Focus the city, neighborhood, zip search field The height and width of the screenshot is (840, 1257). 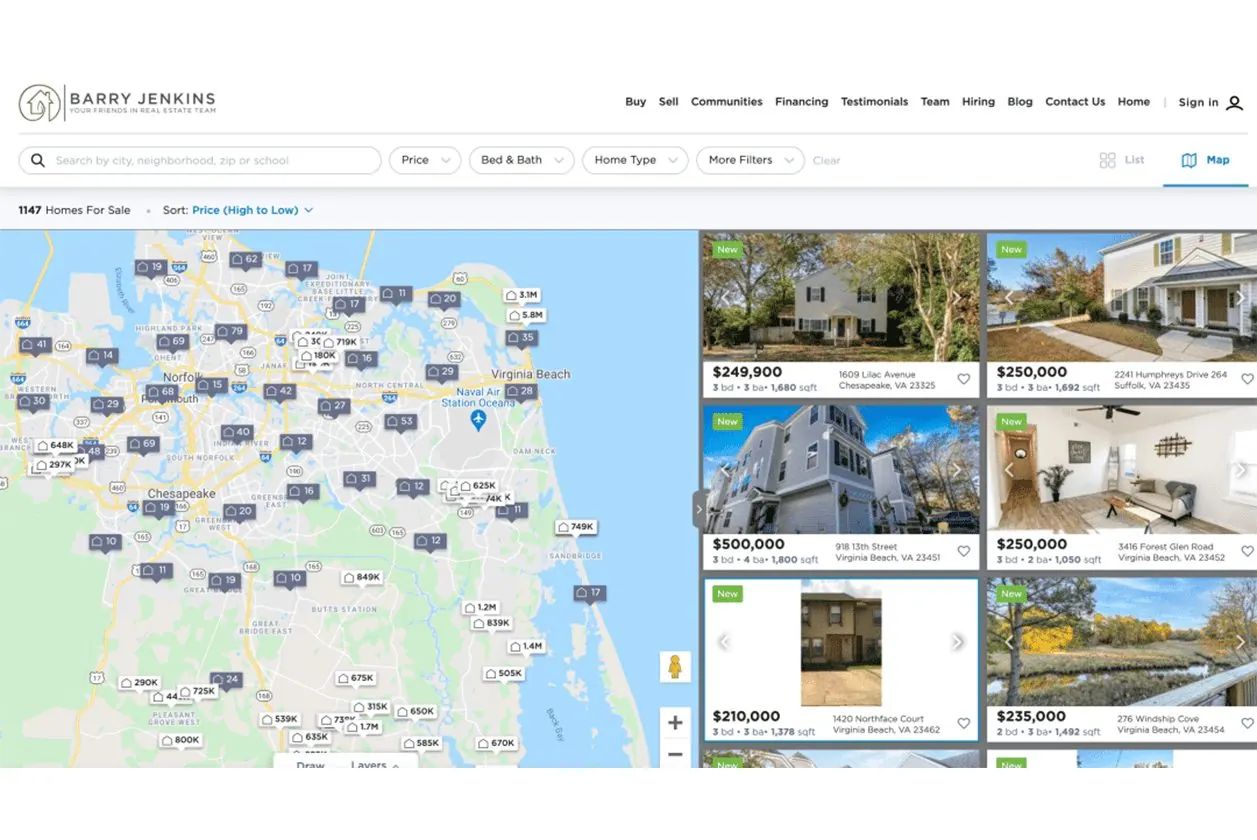(x=200, y=160)
